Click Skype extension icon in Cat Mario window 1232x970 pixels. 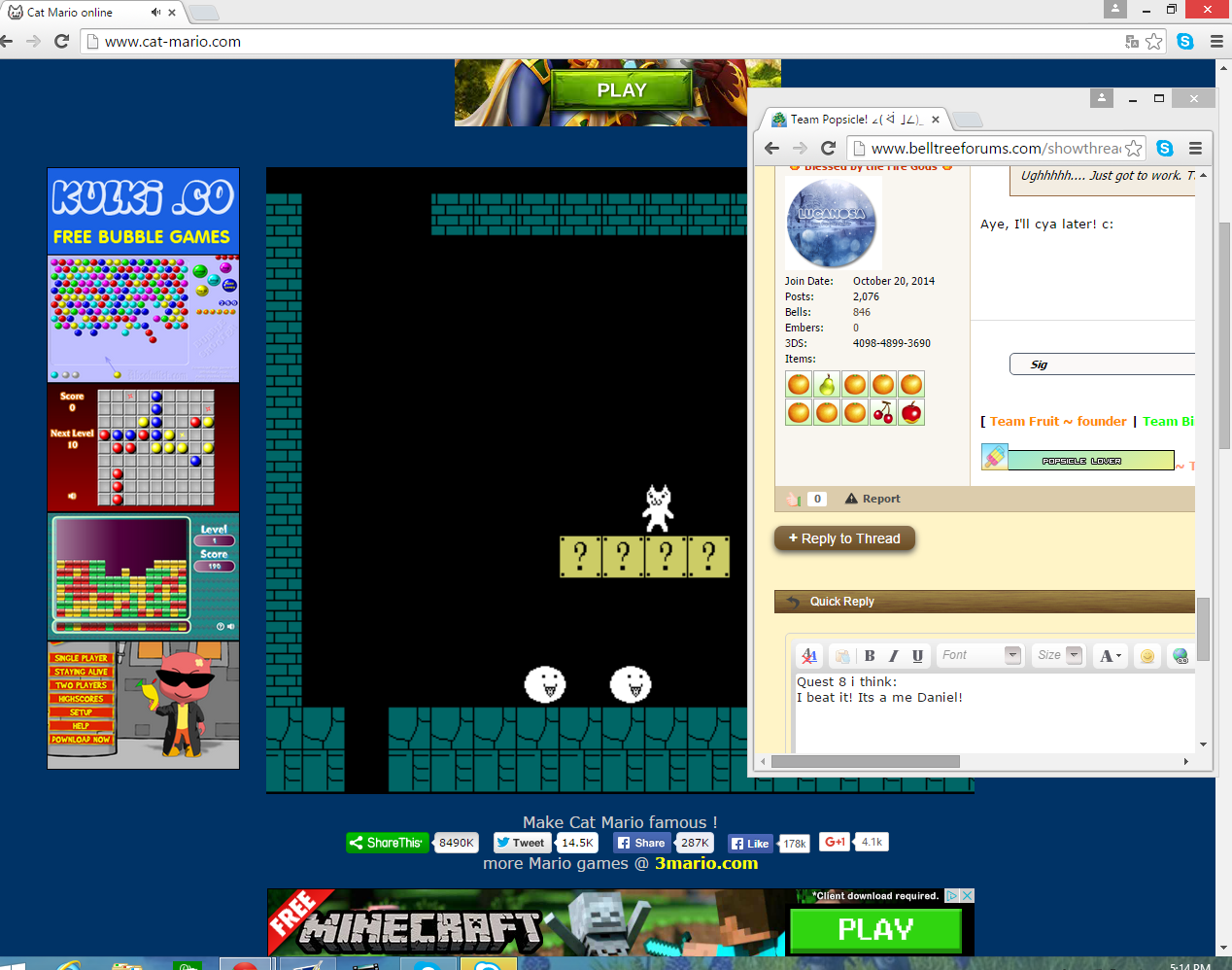coord(1185,41)
